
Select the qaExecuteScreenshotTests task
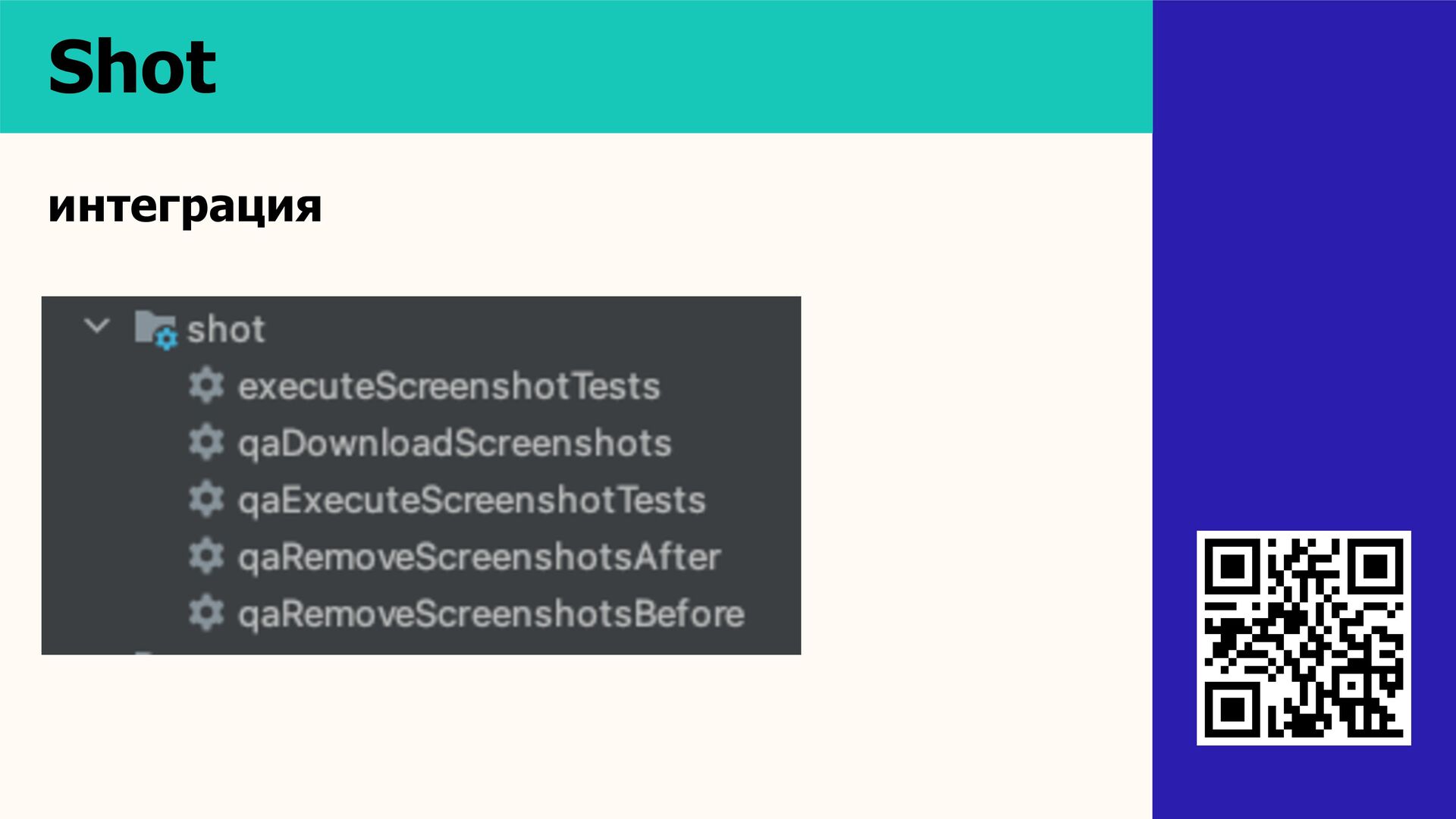tap(472, 500)
